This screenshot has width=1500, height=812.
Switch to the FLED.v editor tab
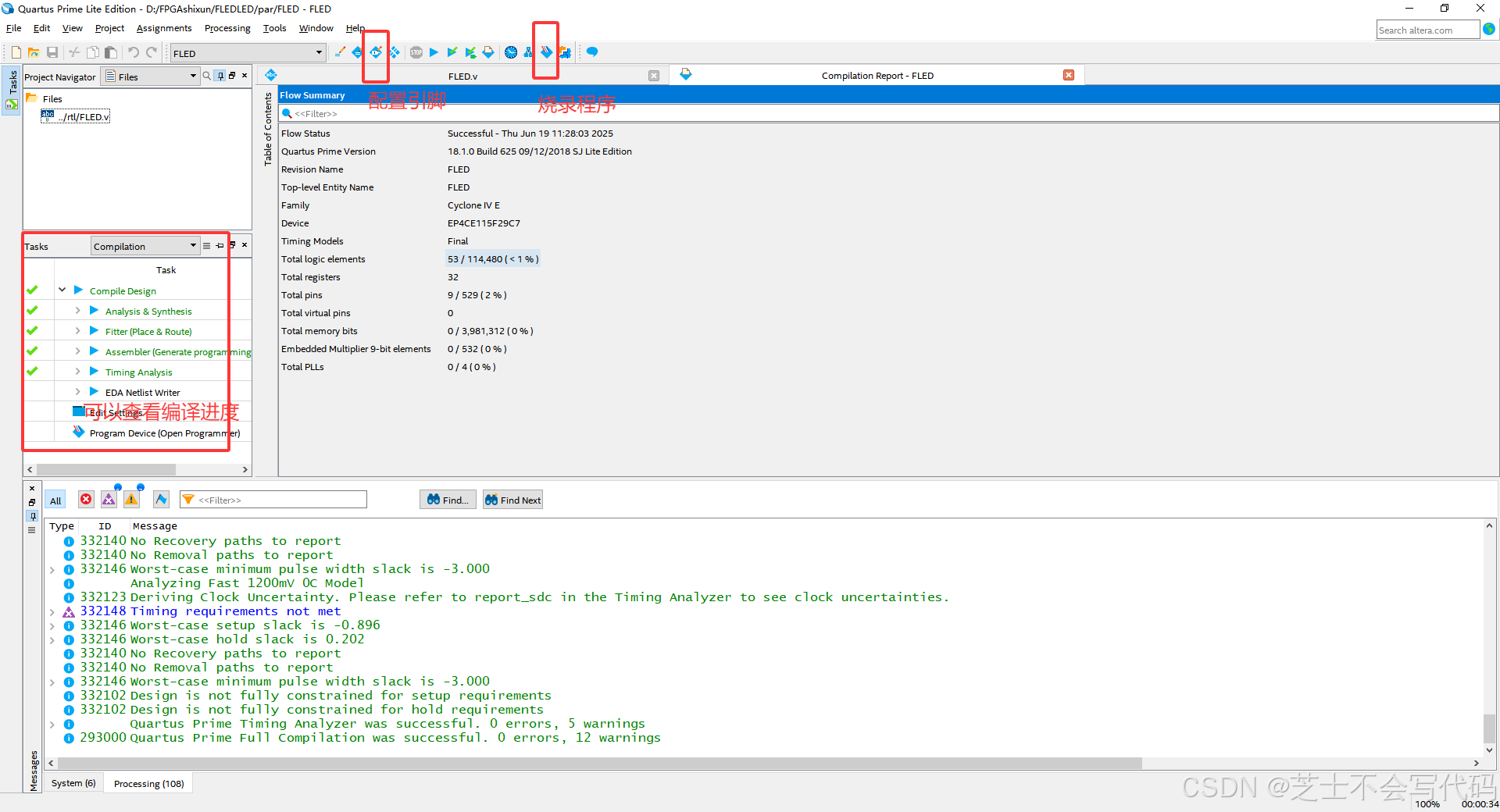(462, 76)
